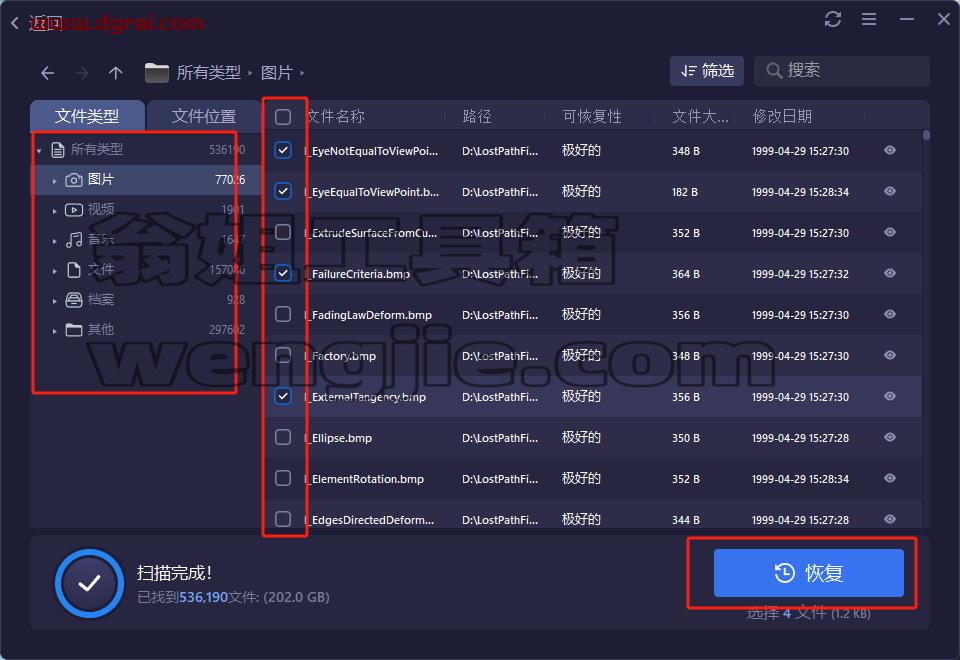The image size is (960, 660).
Task: Switch to the 文件位置 tab
Action: click(x=203, y=116)
